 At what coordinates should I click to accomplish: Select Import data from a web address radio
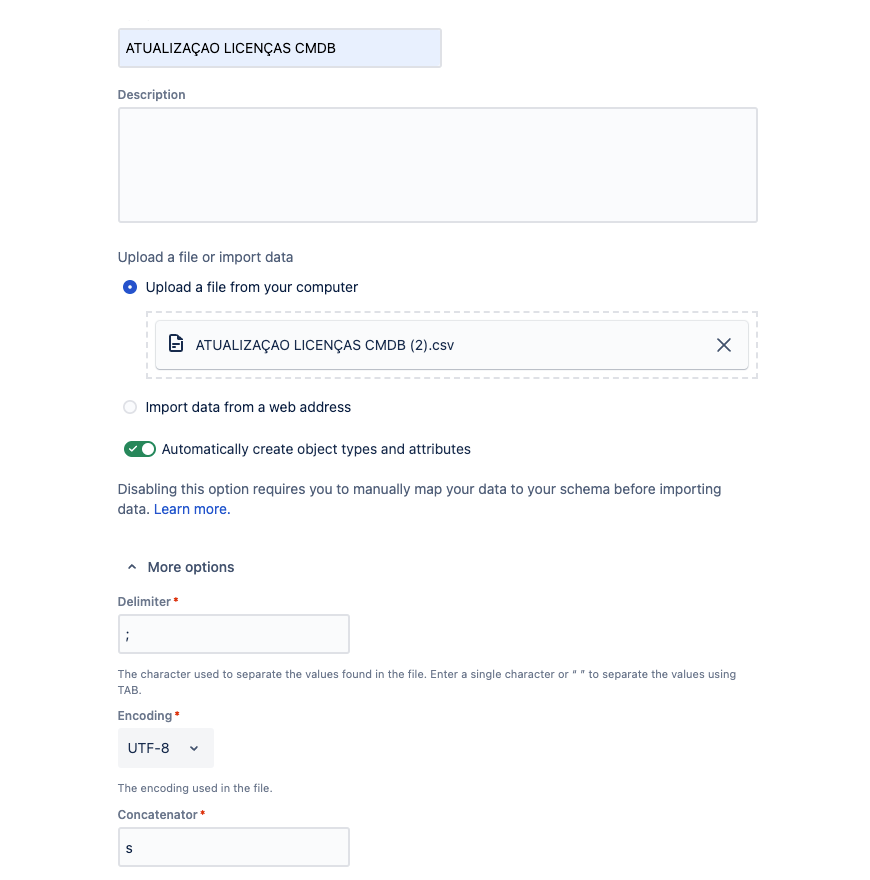point(130,407)
